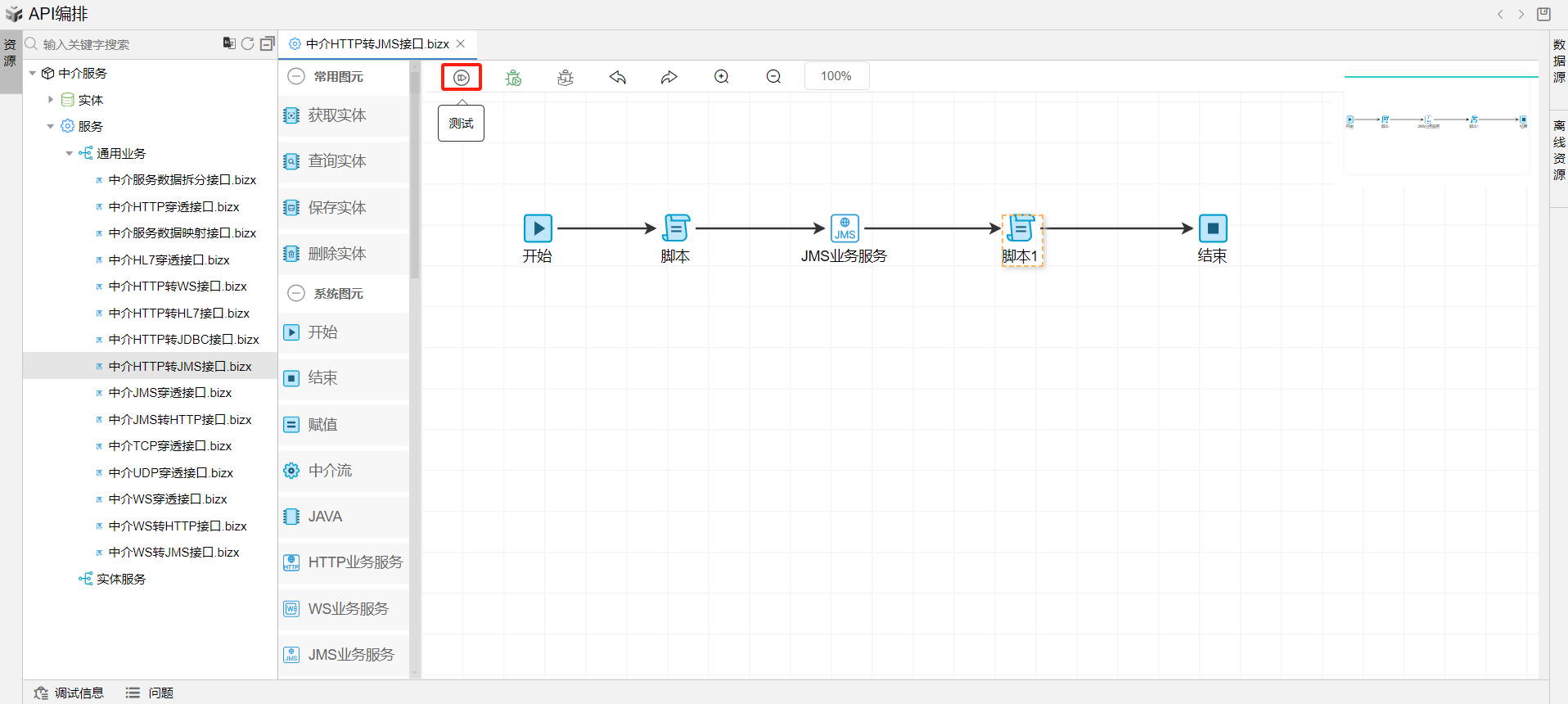This screenshot has width=1568, height=704.
Task: Open 中介WS转JMS接口.bizx in the tree
Action: tap(173, 553)
